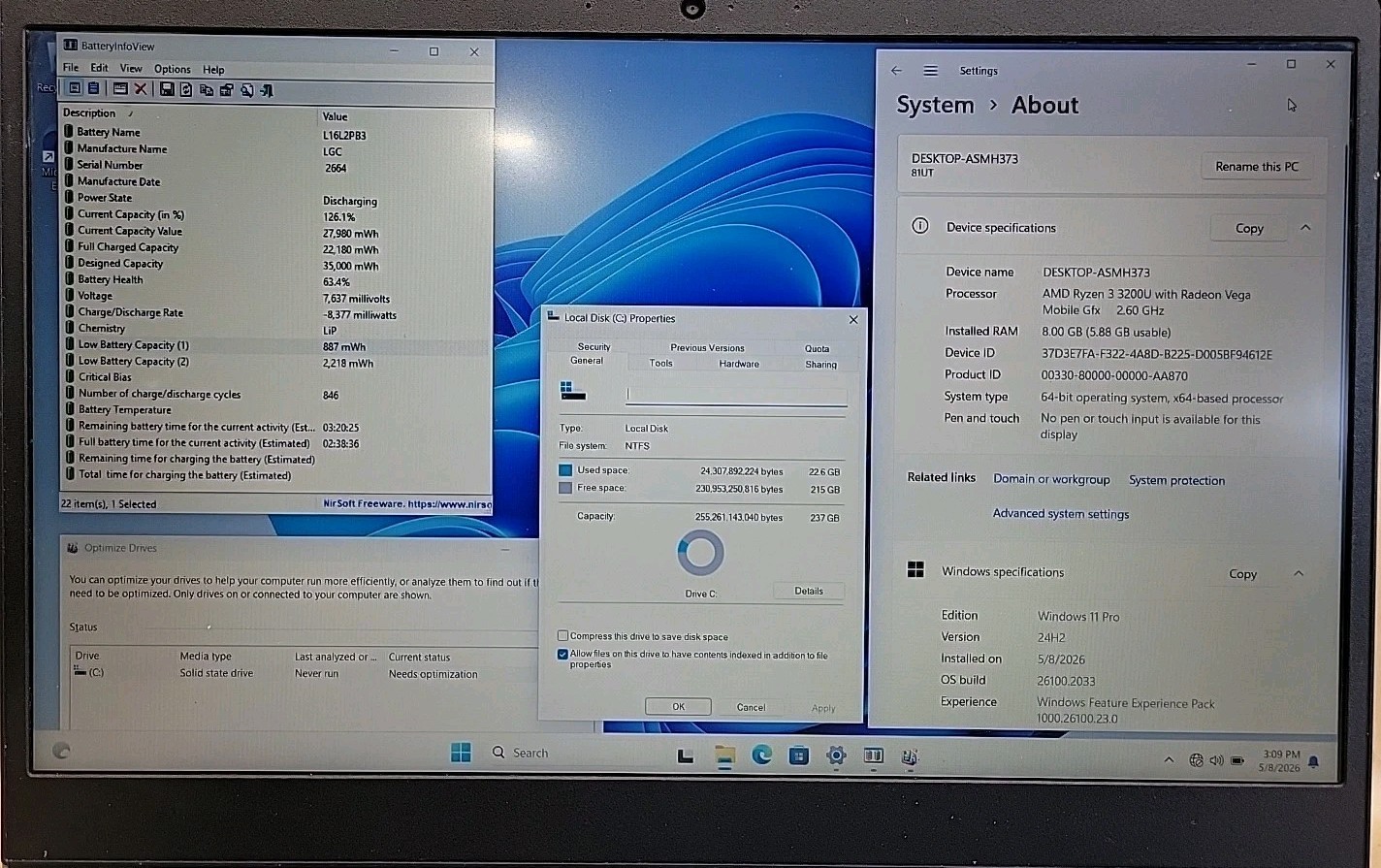Launch Microsoft Edge from the taskbar
The image size is (1381, 868).
(x=761, y=755)
